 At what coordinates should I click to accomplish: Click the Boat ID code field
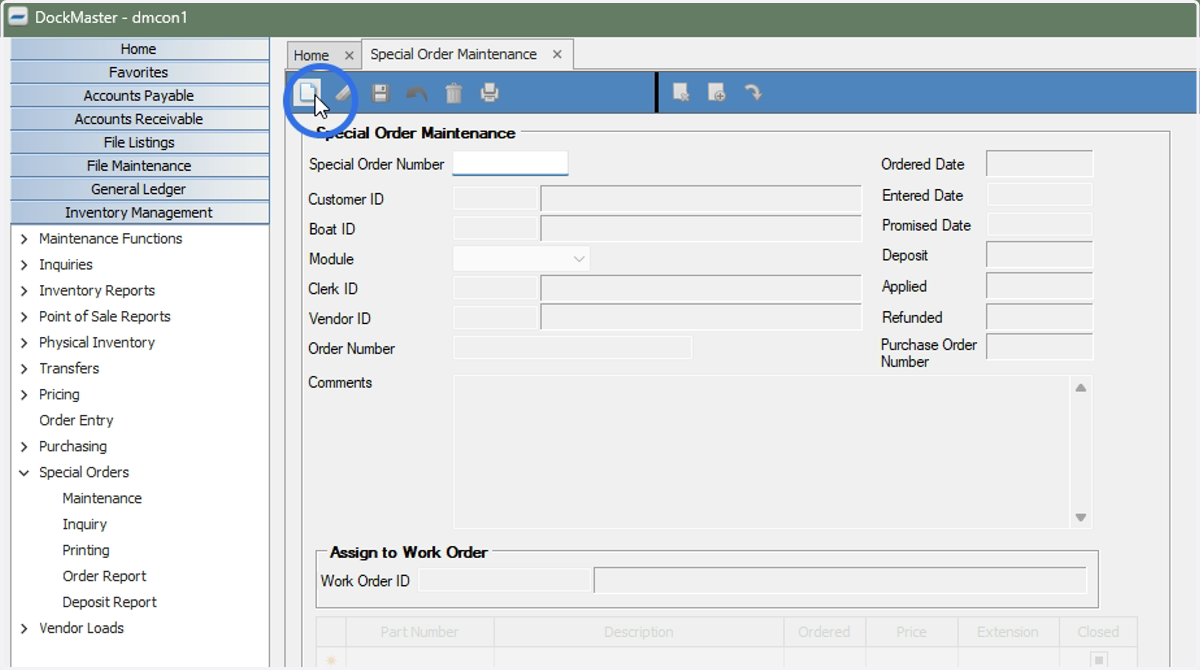495,228
